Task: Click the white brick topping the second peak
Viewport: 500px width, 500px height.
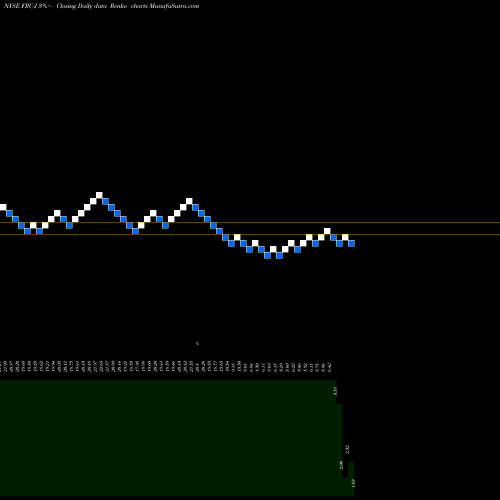Action: coord(189,201)
